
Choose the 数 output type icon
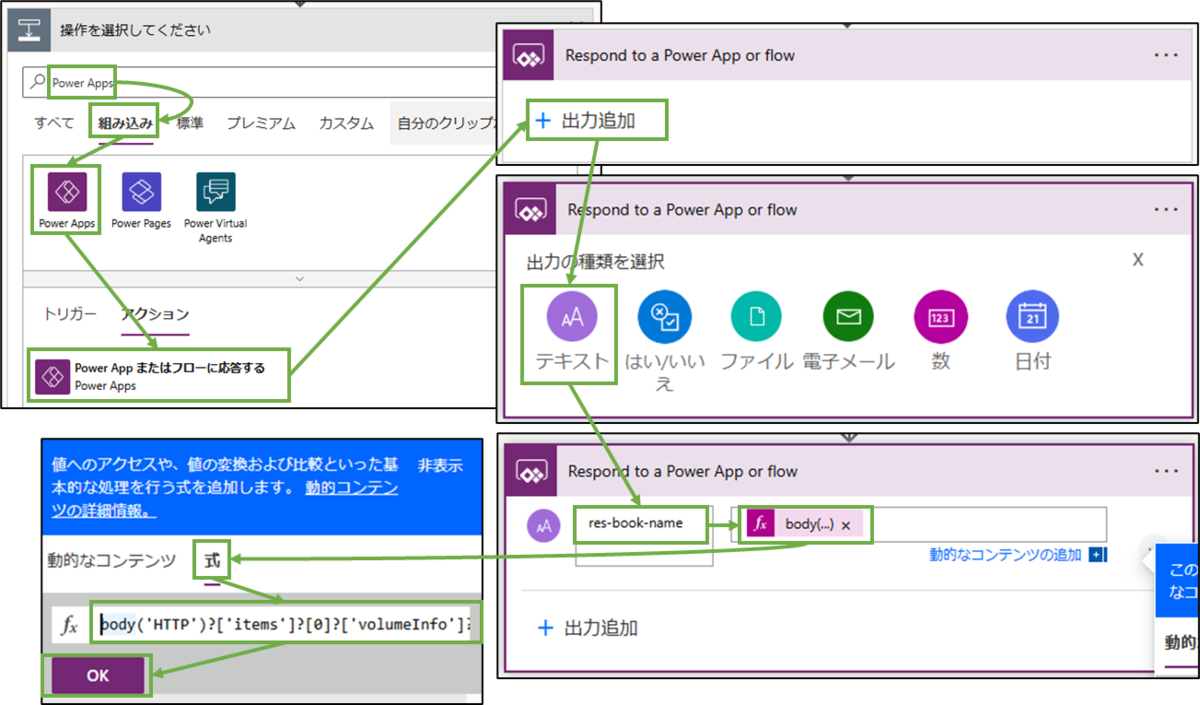click(941, 317)
